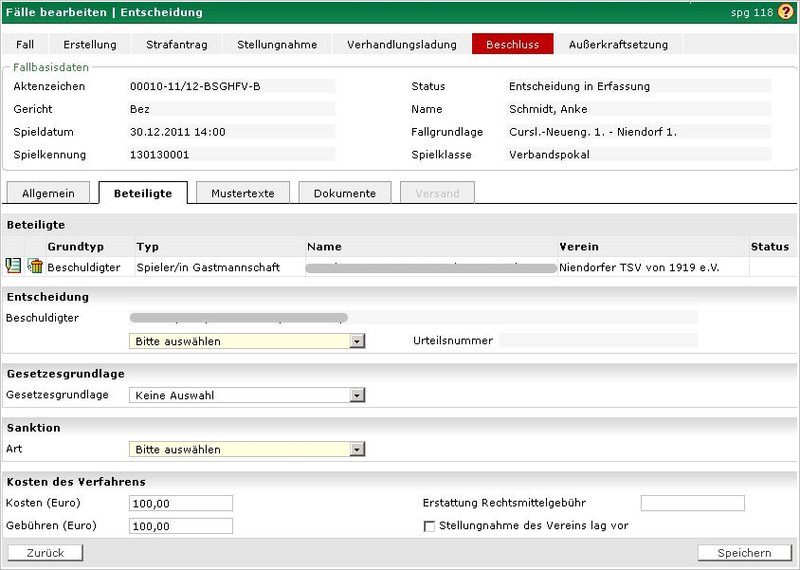Image resolution: width=800 pixels, height=570 pixels.
Task: Open the Entscheidung 'Bitte auswählen' dropdown
Action: pyautogui.click(x=247, y=341)
